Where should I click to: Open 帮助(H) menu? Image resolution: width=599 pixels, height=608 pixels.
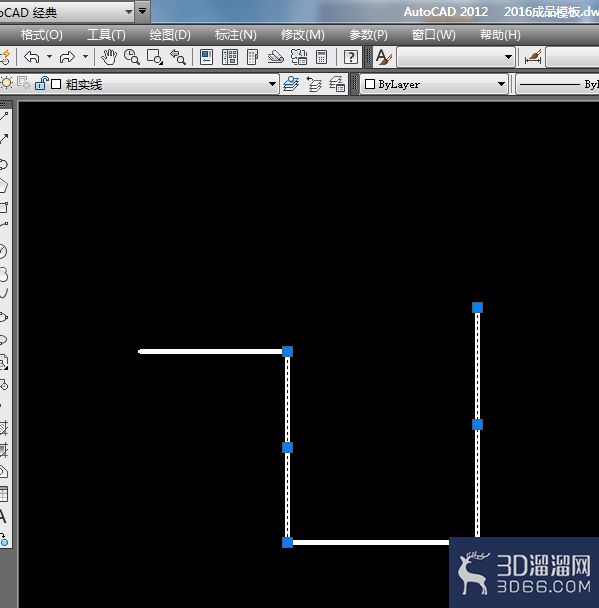[500, 35]
